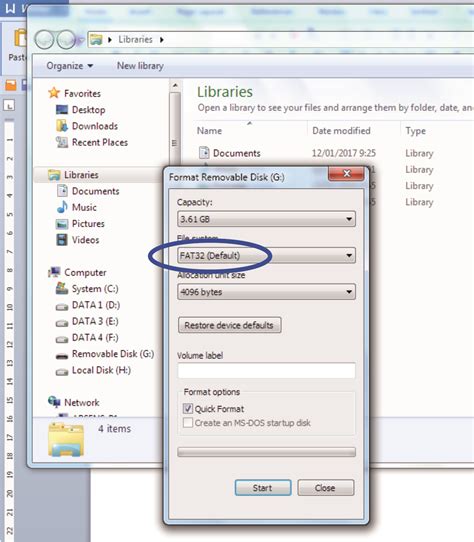
Task: Click the Libraries folder icon in sidebar
Action: [54, 175]
